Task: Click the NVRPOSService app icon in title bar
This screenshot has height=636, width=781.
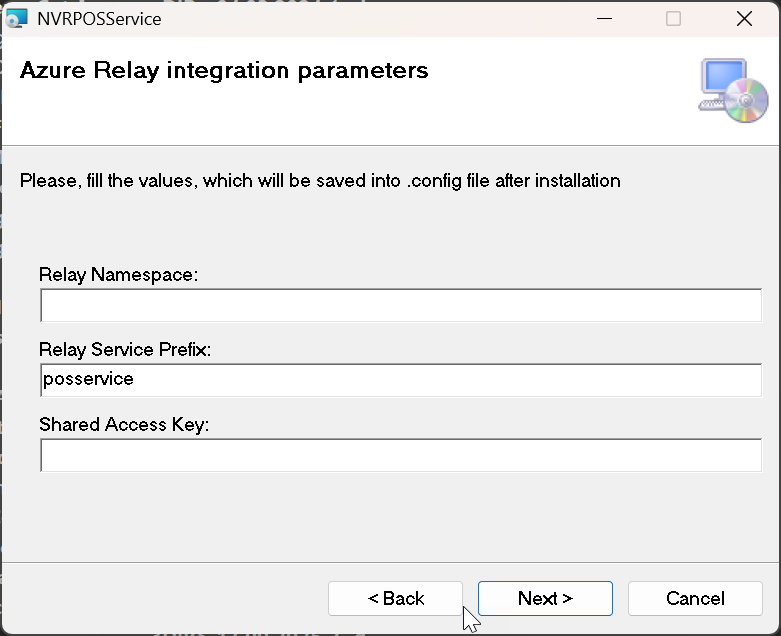Action: 17,18
